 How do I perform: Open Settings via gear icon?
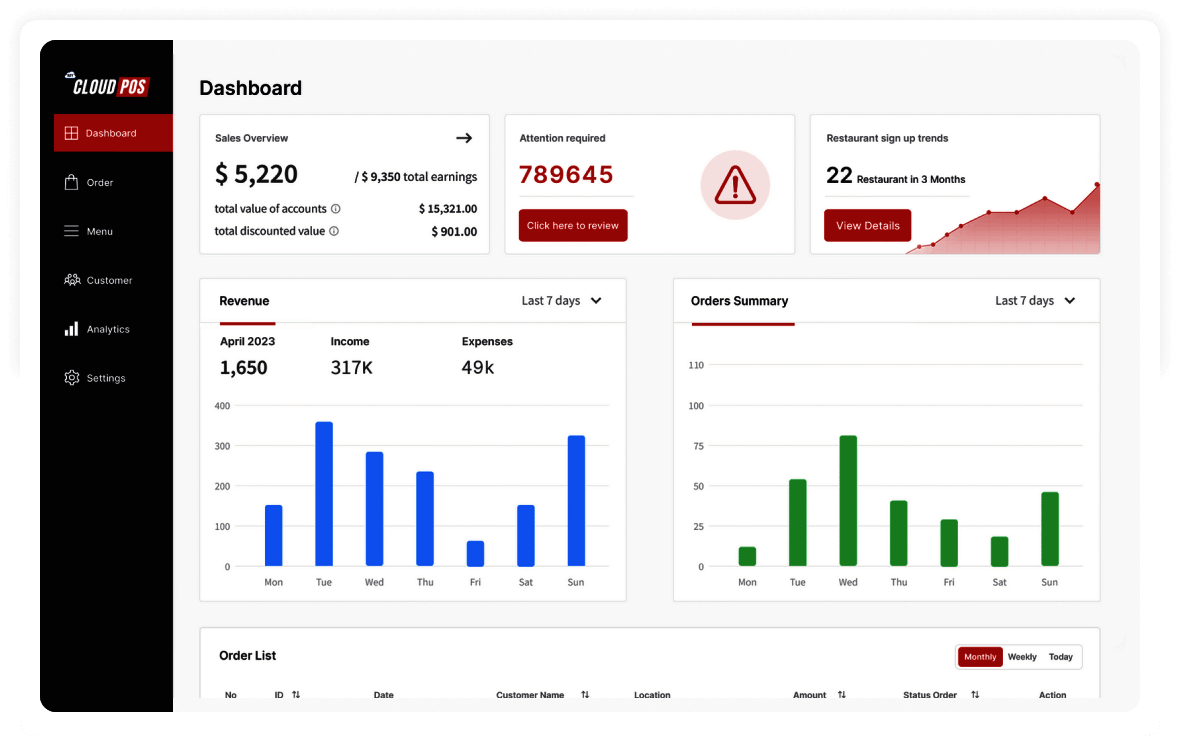tap(71, 378)
